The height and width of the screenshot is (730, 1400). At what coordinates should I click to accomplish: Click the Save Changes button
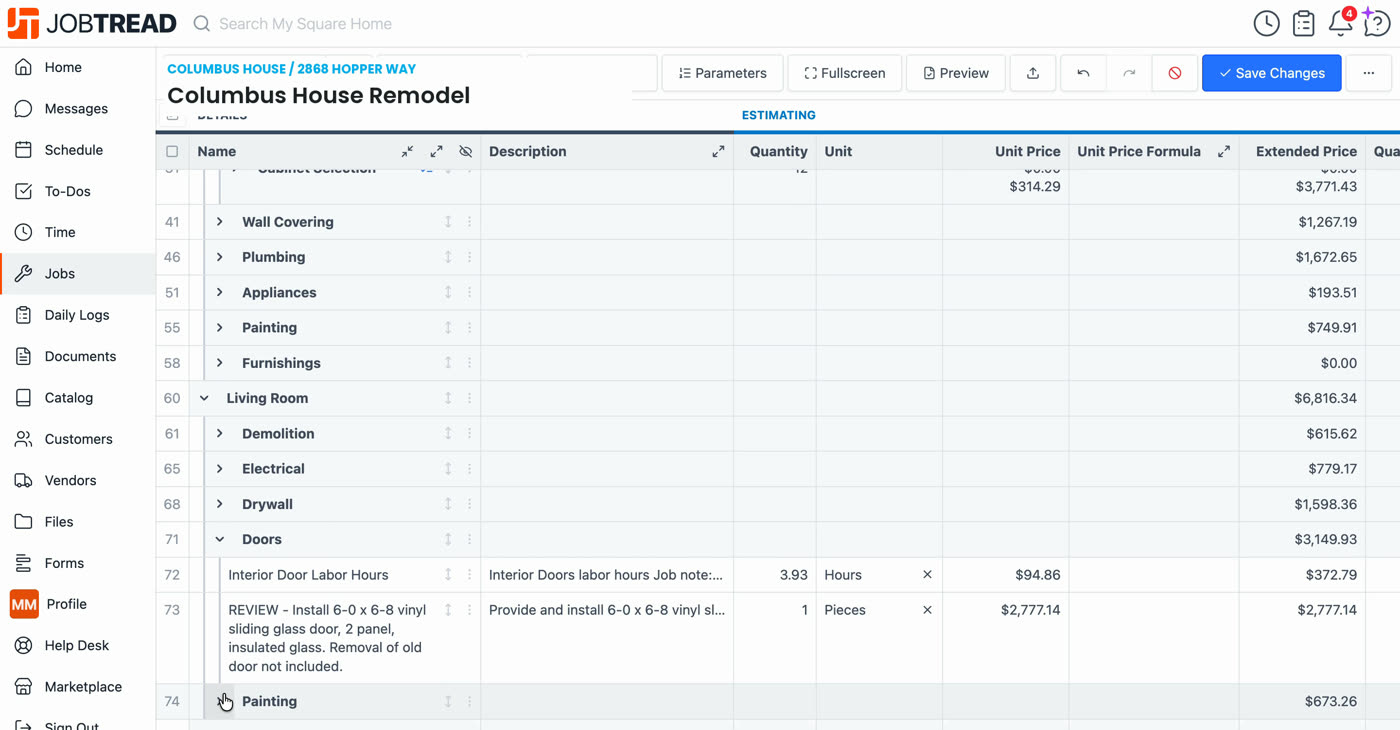1271,73
